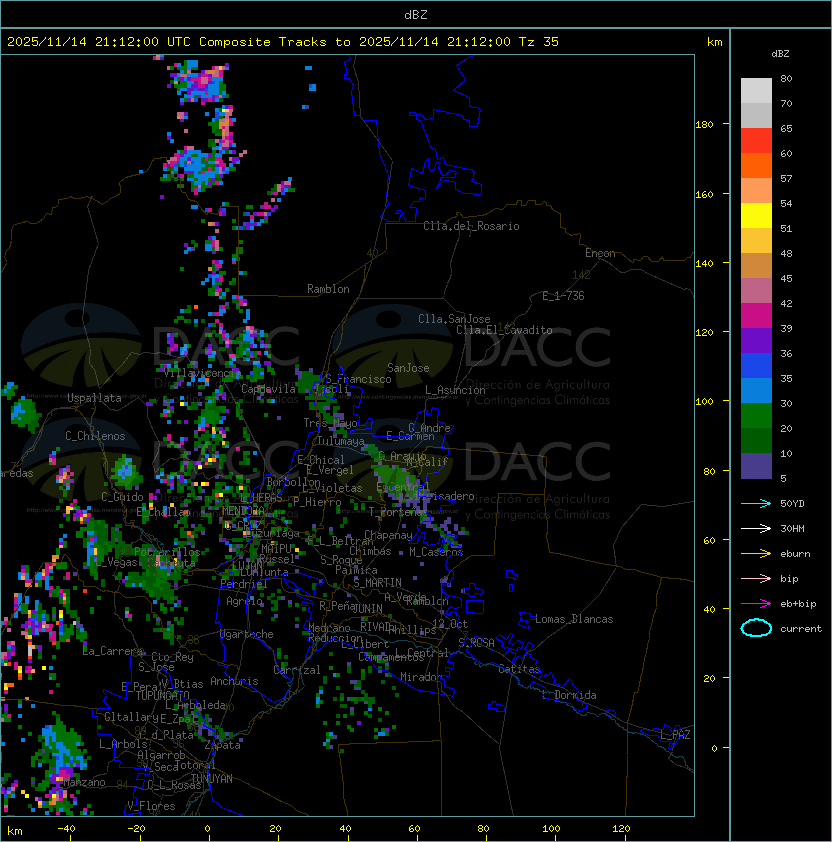Click the '-40' tick on bottom axis
Viewport: 832px width, 842px height.
coord(66,829)
